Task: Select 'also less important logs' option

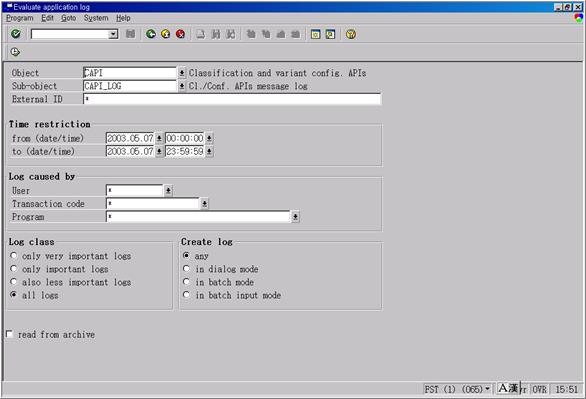Action: pyautogui.click(x=14, y=282)
